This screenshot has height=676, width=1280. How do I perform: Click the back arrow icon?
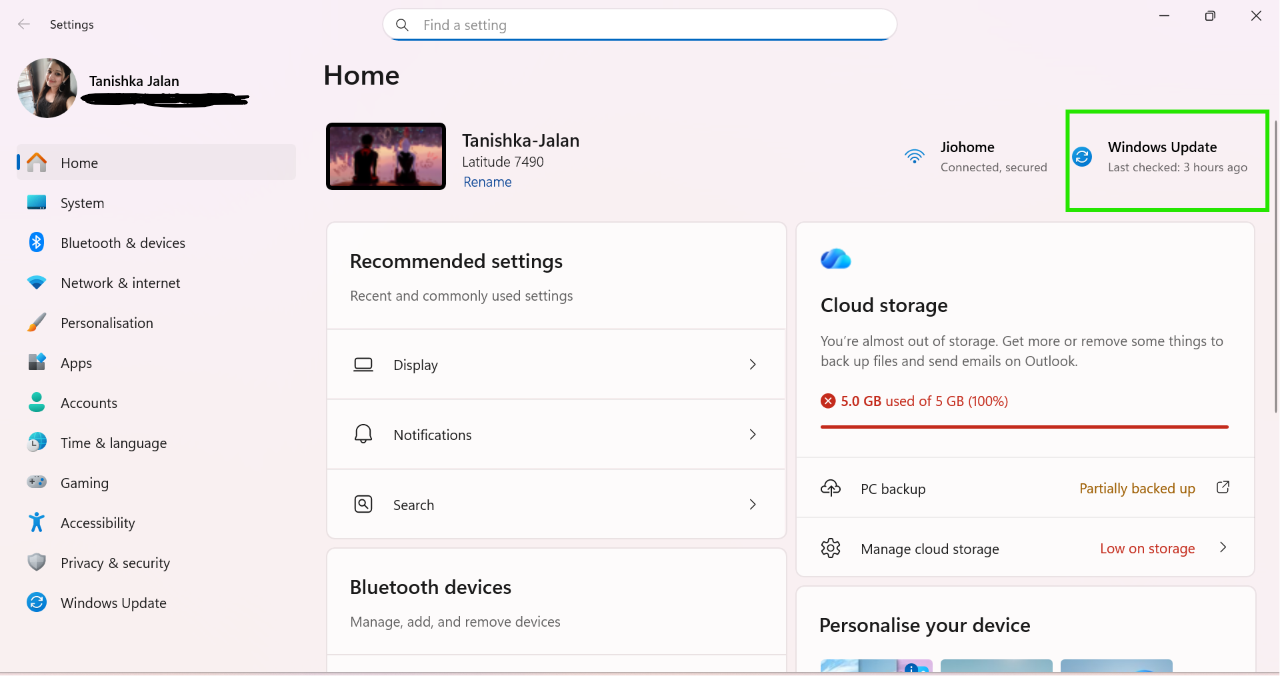point(24,24)
